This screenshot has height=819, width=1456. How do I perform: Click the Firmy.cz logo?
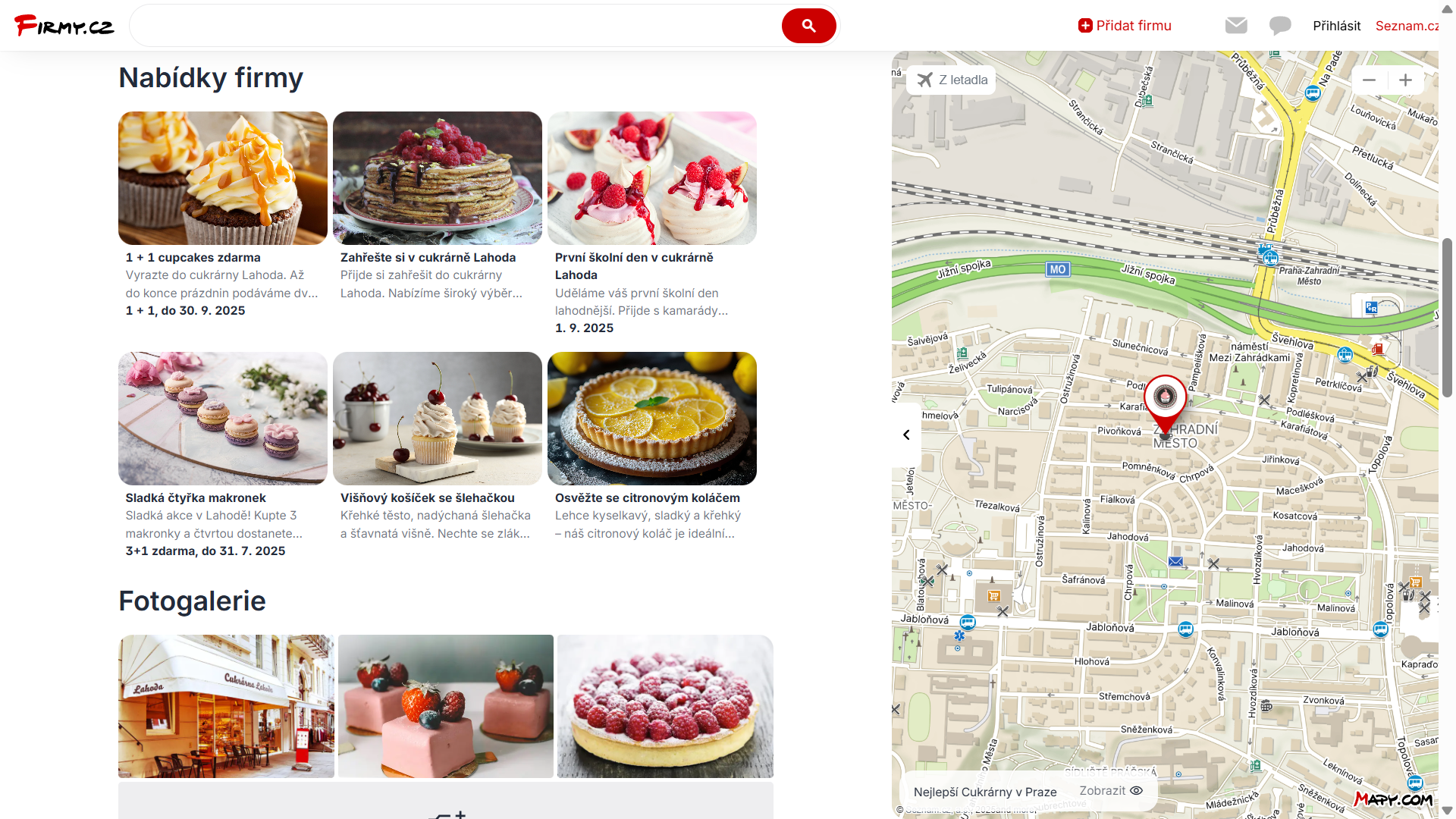point(64,26)
